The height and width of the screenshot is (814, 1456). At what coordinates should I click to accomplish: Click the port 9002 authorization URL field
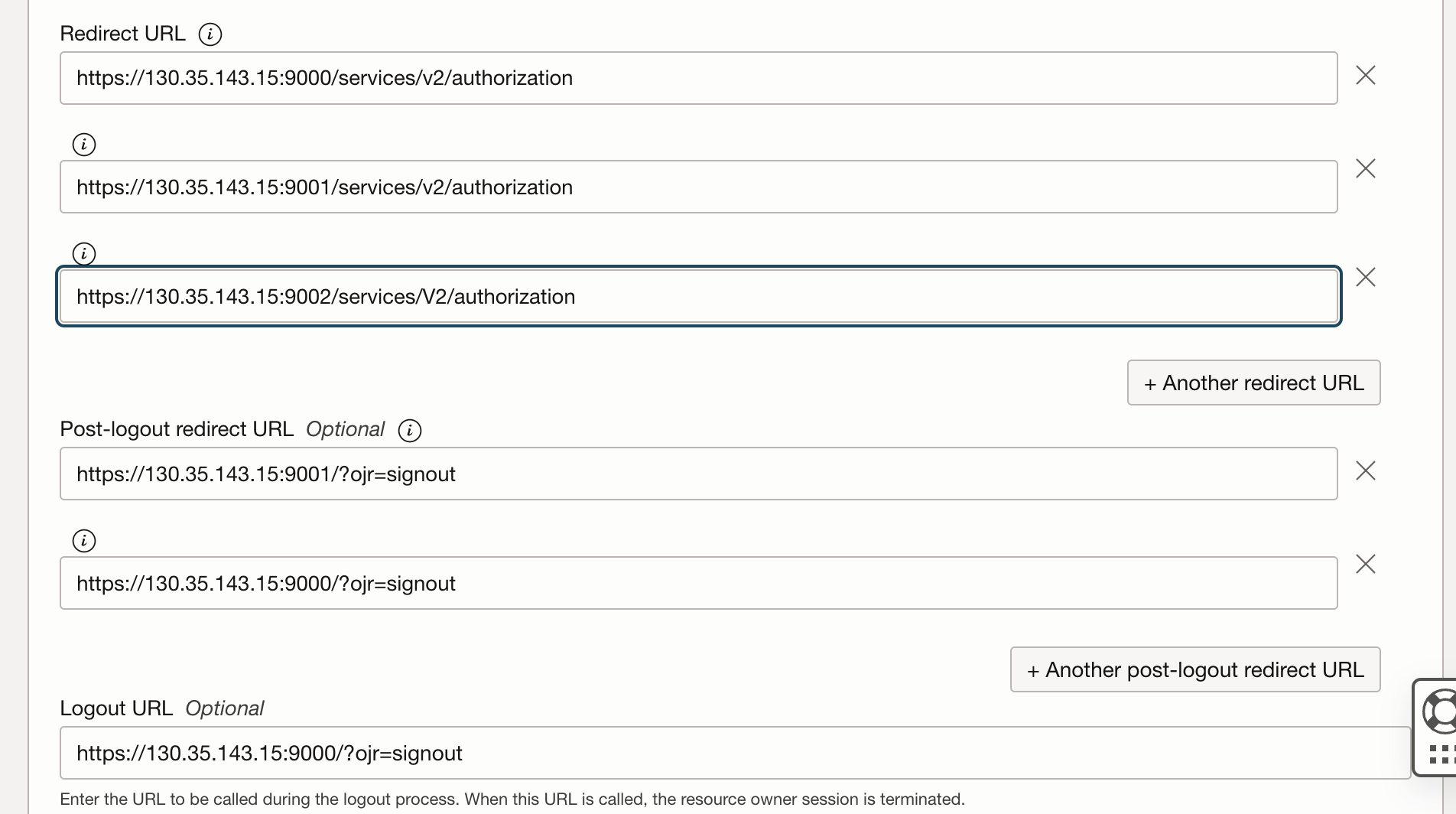click(x=698, y=297)
